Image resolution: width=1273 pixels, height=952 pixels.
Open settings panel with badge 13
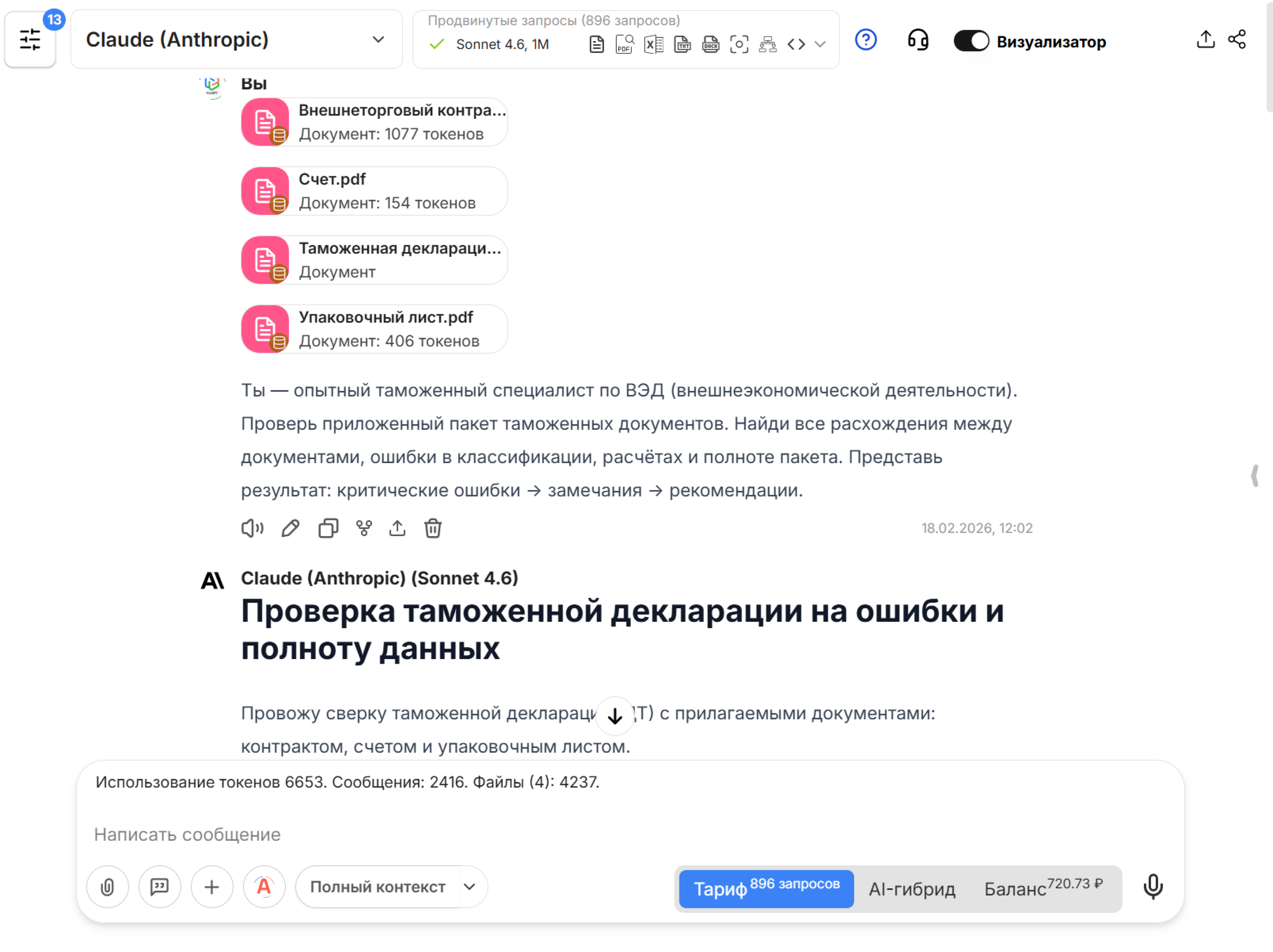coord(30,39)
